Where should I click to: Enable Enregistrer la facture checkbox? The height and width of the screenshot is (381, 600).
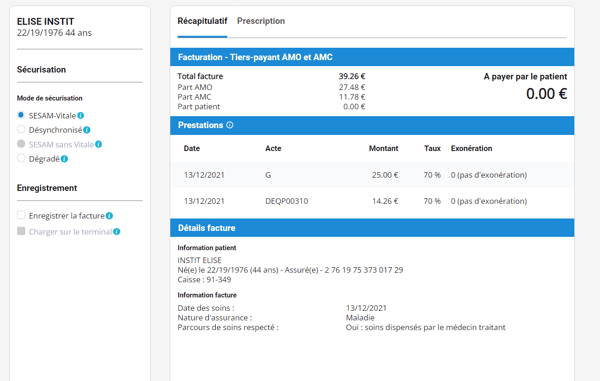pos(21,215)
